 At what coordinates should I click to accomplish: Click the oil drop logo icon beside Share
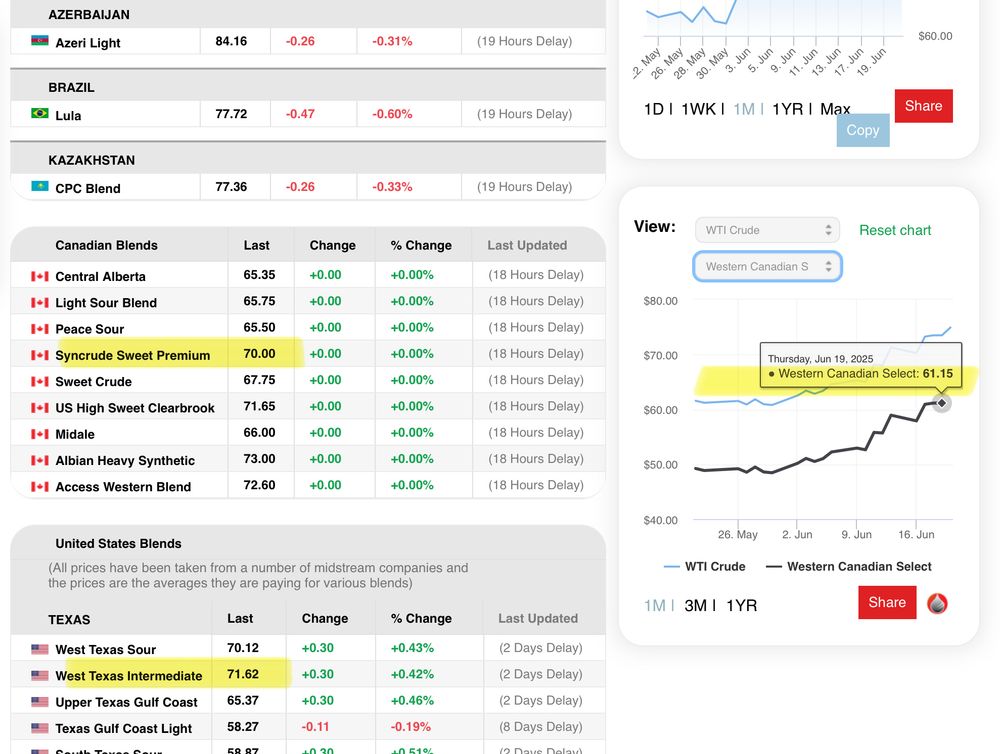click(x=937, y=603)
